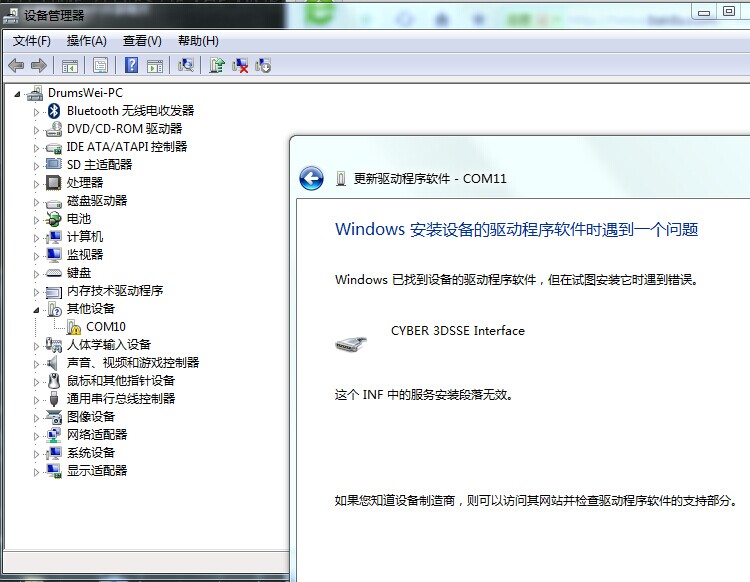Click the network adapter icon
750x582 pixels.
pyautogui.click(x=54, y=435)
